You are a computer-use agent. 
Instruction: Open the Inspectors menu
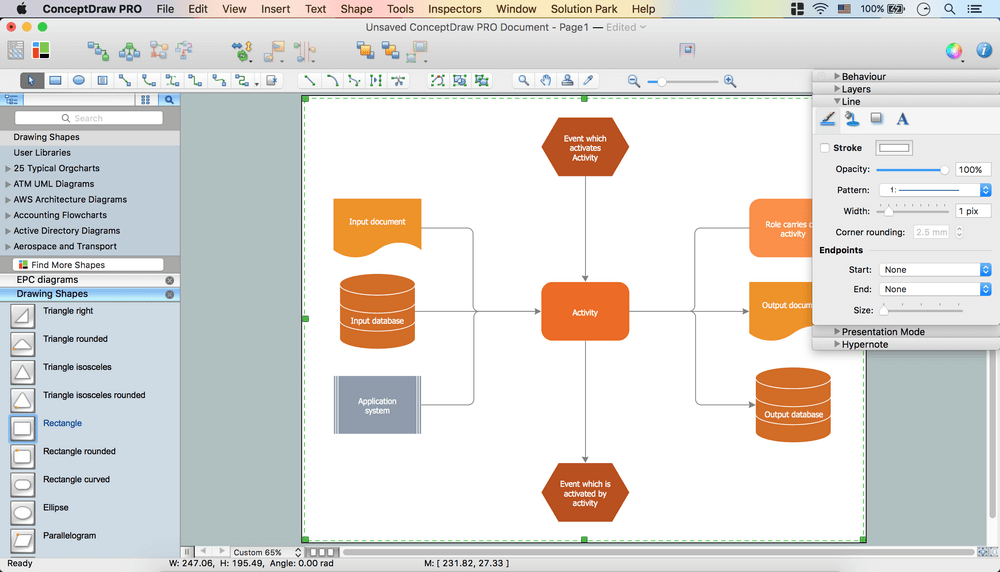[454, 9]
